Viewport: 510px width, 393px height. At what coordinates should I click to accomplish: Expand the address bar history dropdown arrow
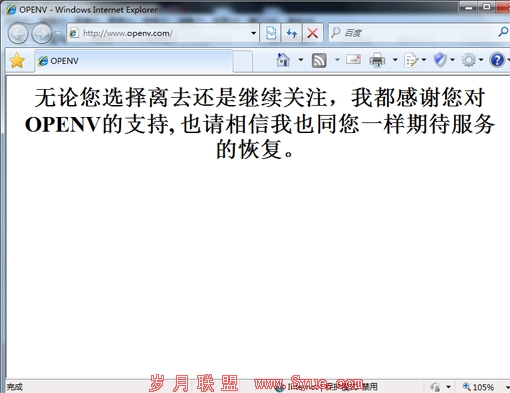coord(253,33)
